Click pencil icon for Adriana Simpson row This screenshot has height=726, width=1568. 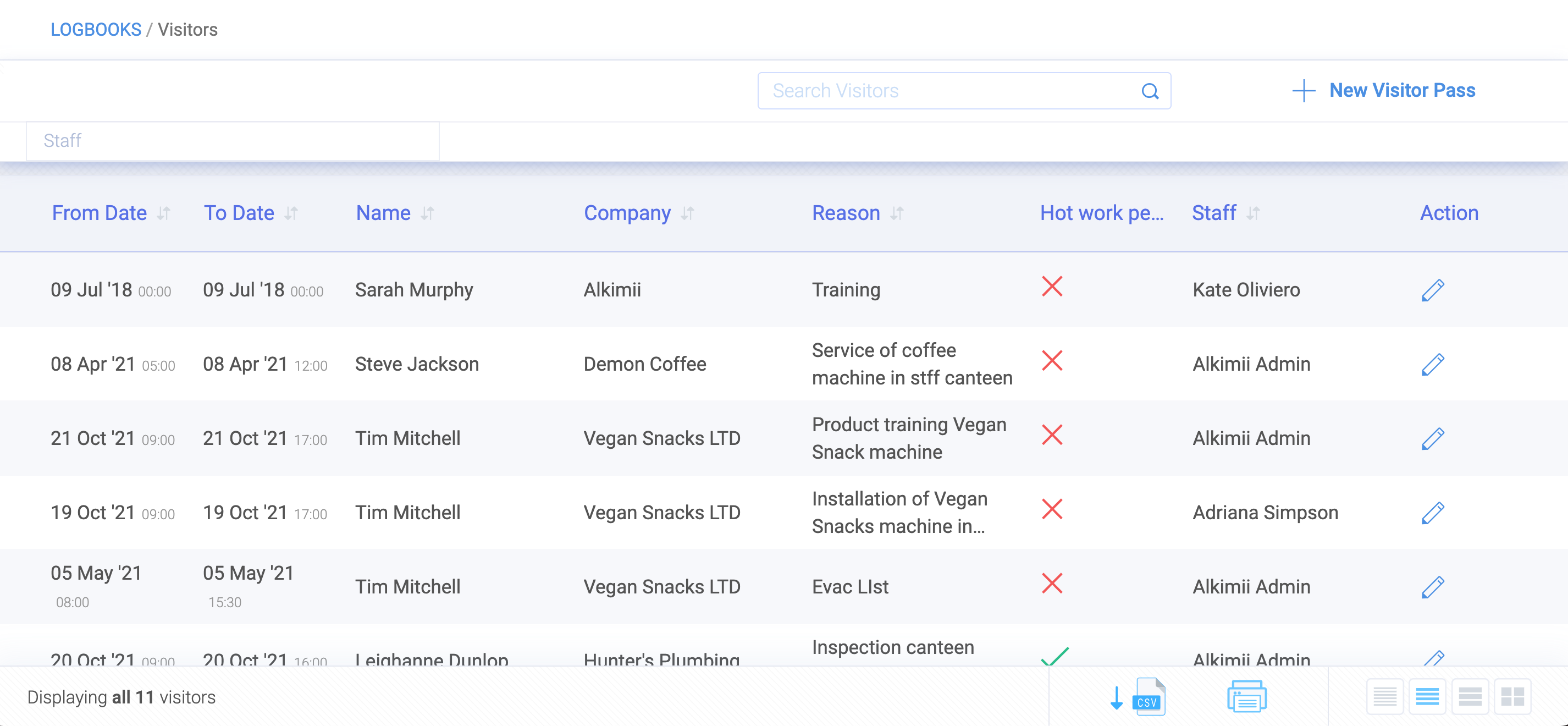(x=1432, y=513)
